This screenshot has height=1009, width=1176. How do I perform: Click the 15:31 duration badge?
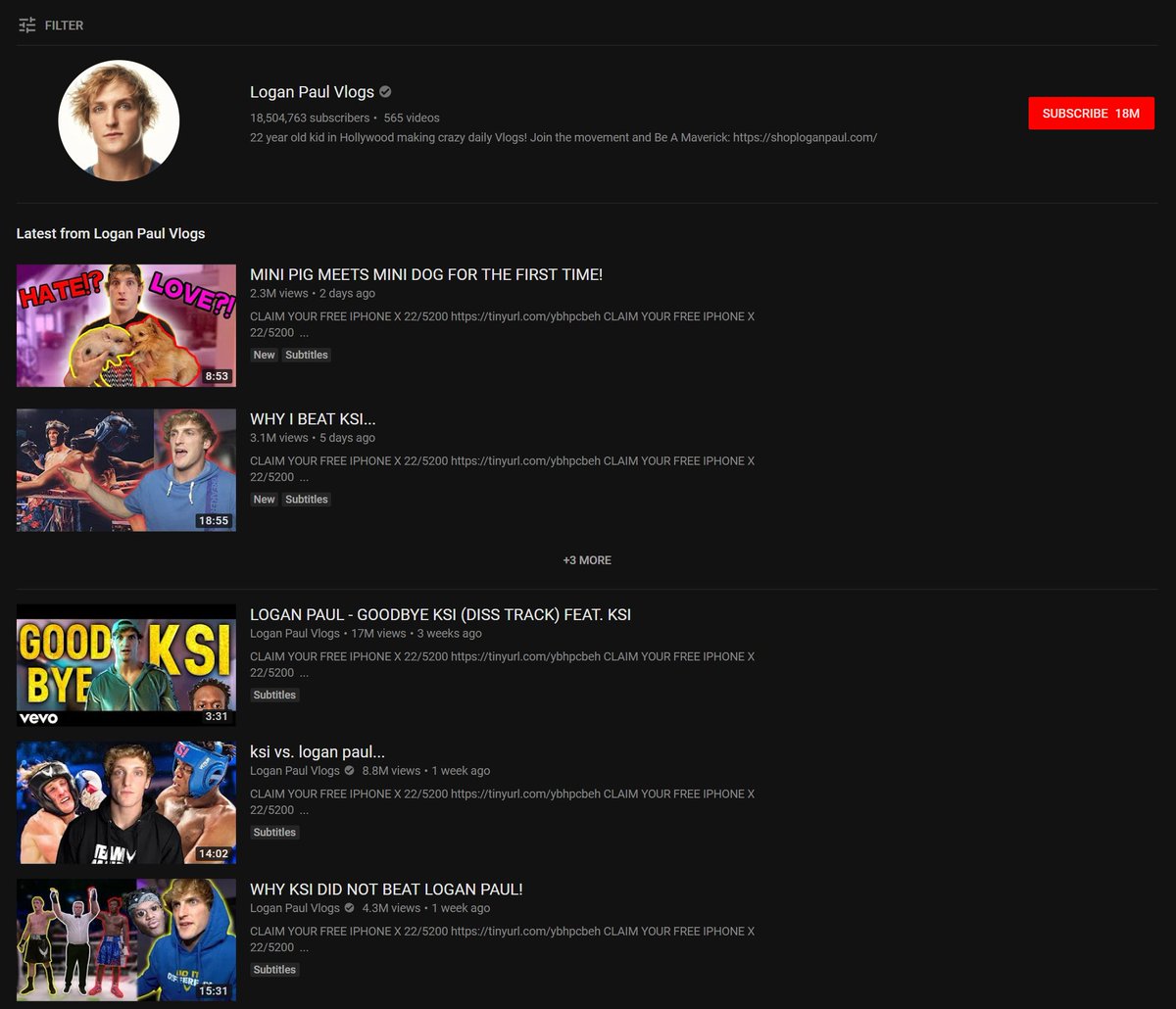click(214, 990)
